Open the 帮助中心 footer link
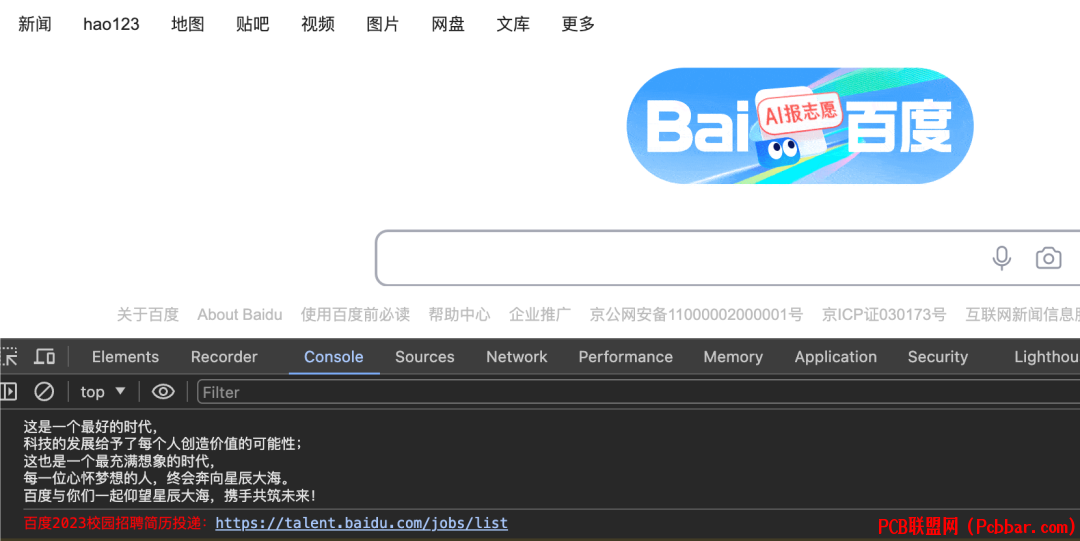Screen dimensions: 1080x541 tap(459, 315)
